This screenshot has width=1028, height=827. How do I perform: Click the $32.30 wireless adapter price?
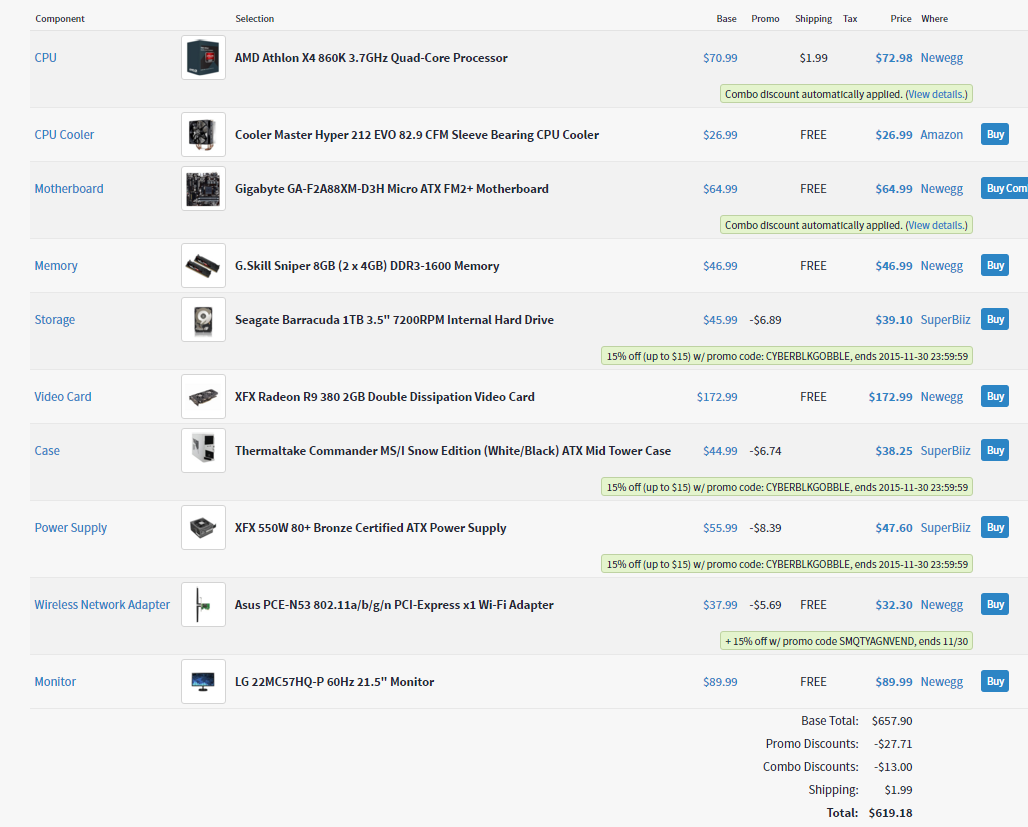tap(894, 605)
